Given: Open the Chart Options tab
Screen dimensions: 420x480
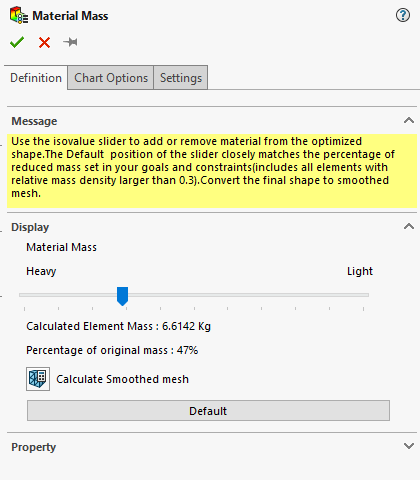Looking at the screenshot, I should pyautogui.click(x=111, y=78).
